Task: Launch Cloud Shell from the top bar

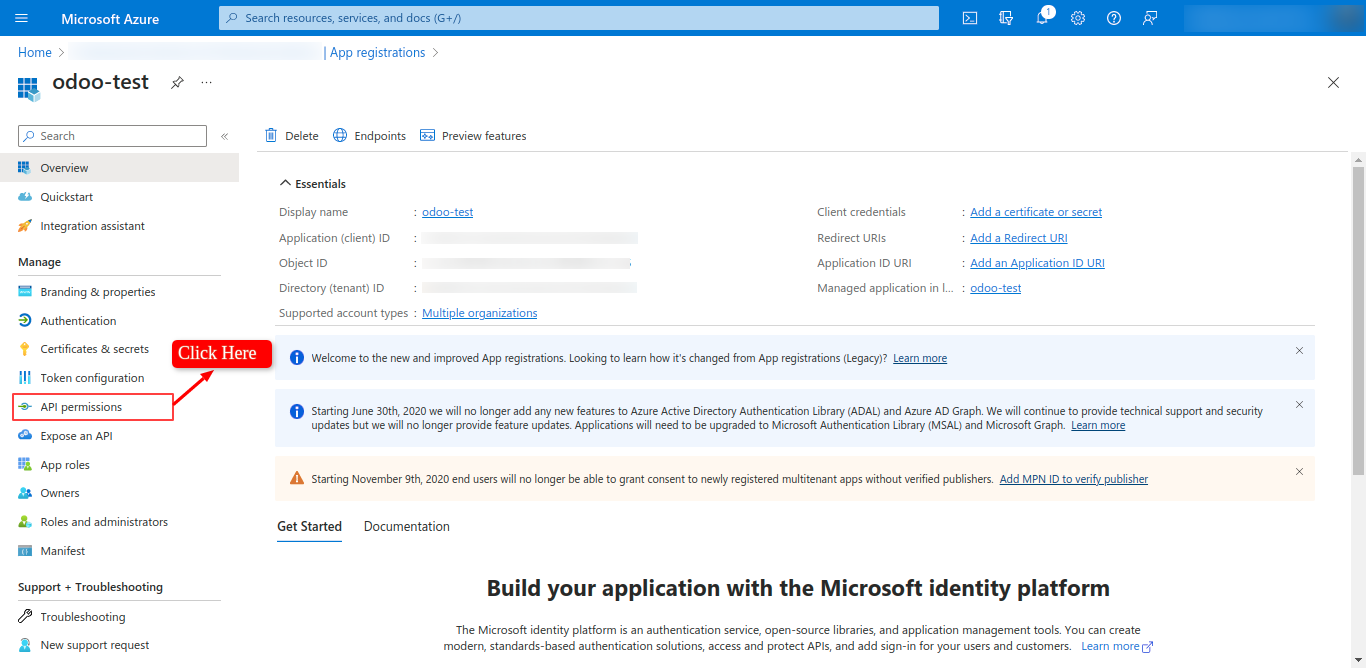Action: click(x=970, y=18)
